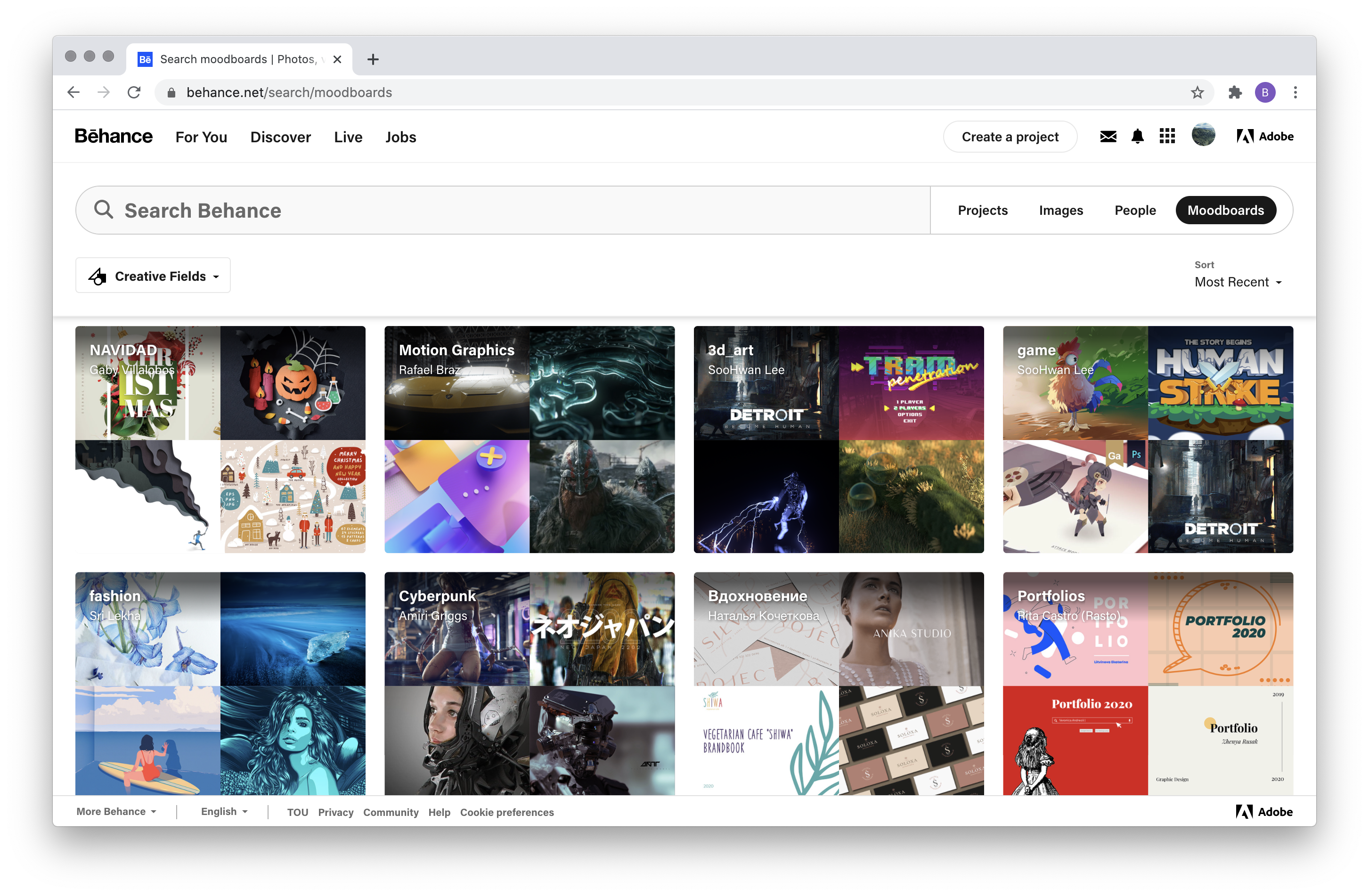Click author Rita Castro (Rasto)
The image size is (1369, 896).
click(1069, 615)
